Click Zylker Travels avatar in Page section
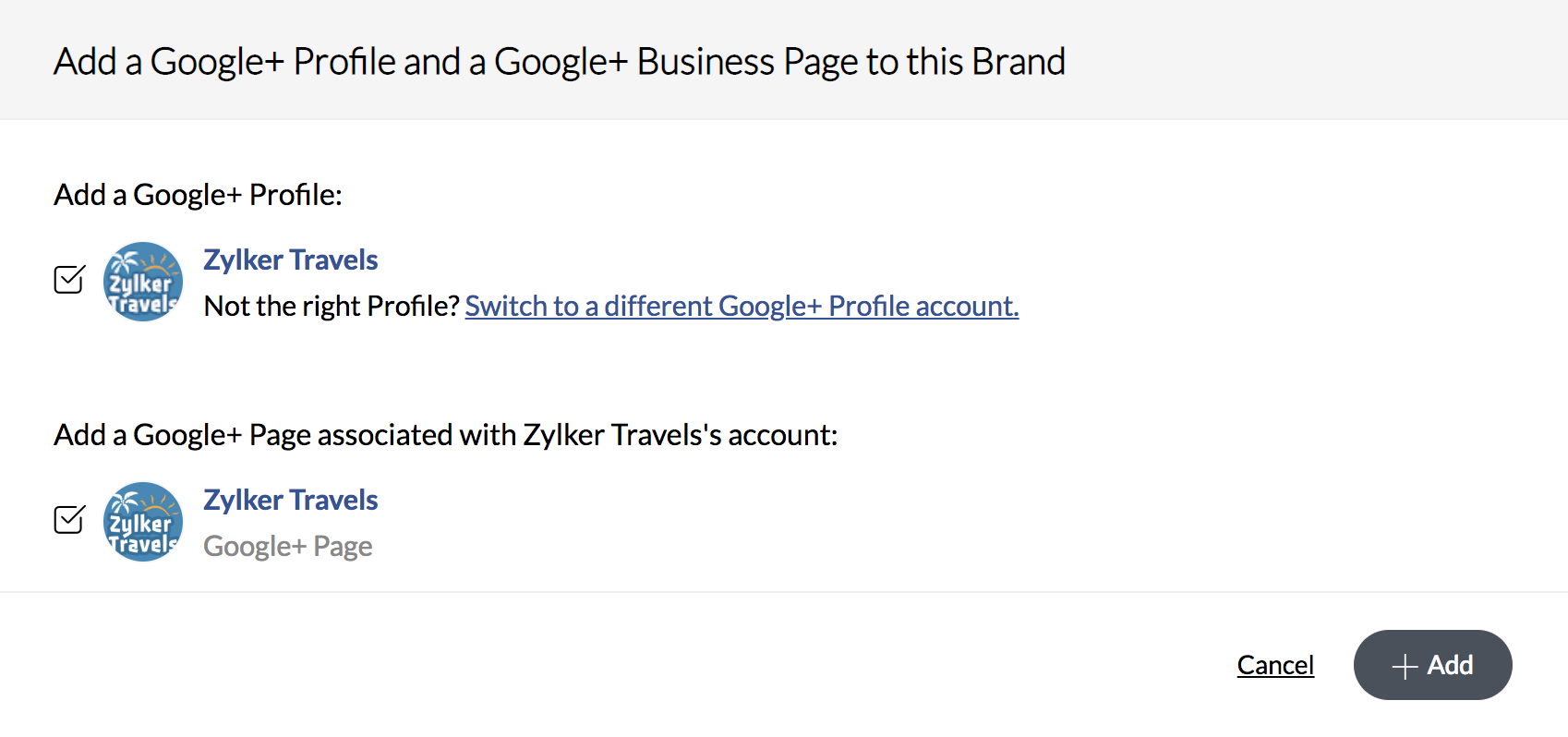1568x737 pixels. coord(142,522)
